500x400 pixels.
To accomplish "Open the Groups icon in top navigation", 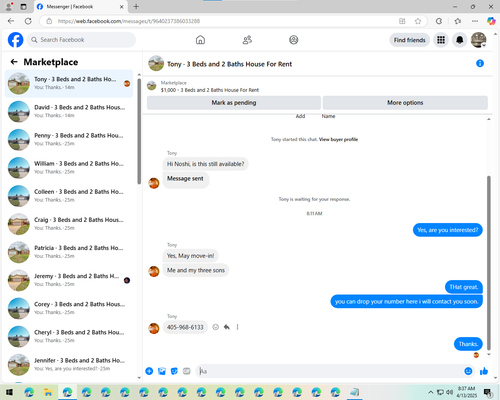I will 294,40.
